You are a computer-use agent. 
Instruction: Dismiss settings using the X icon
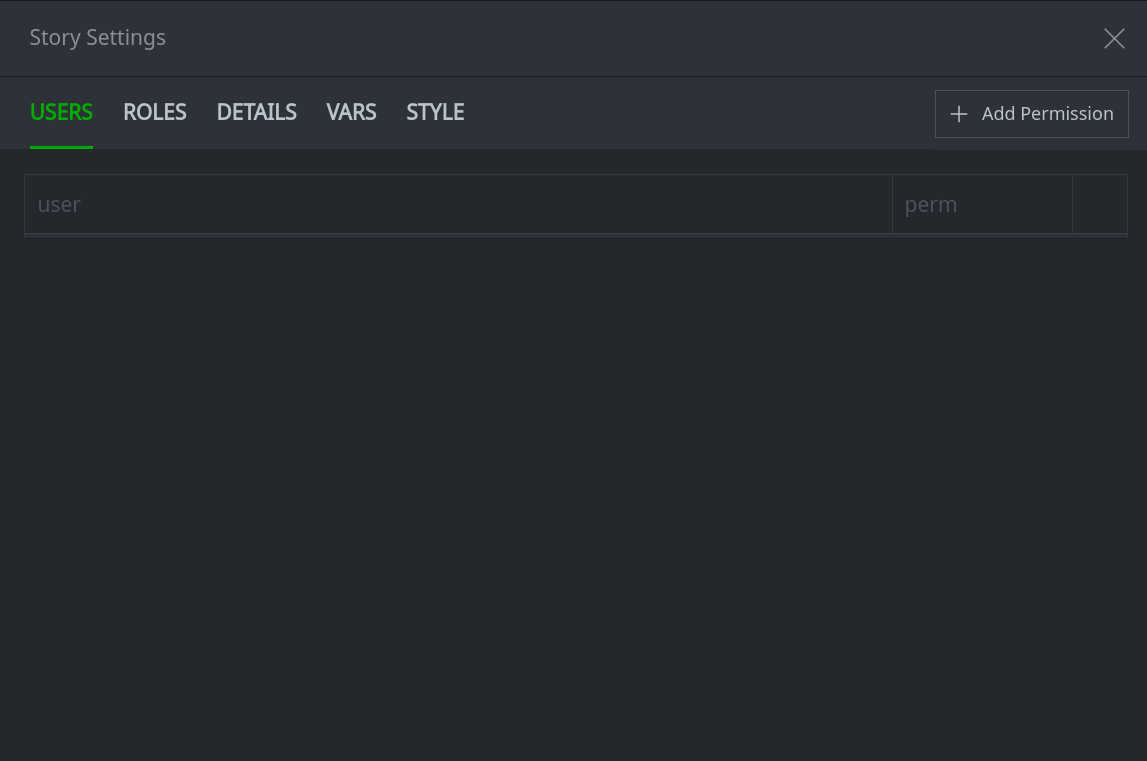pyautogui.click(x=1114, y=39)
